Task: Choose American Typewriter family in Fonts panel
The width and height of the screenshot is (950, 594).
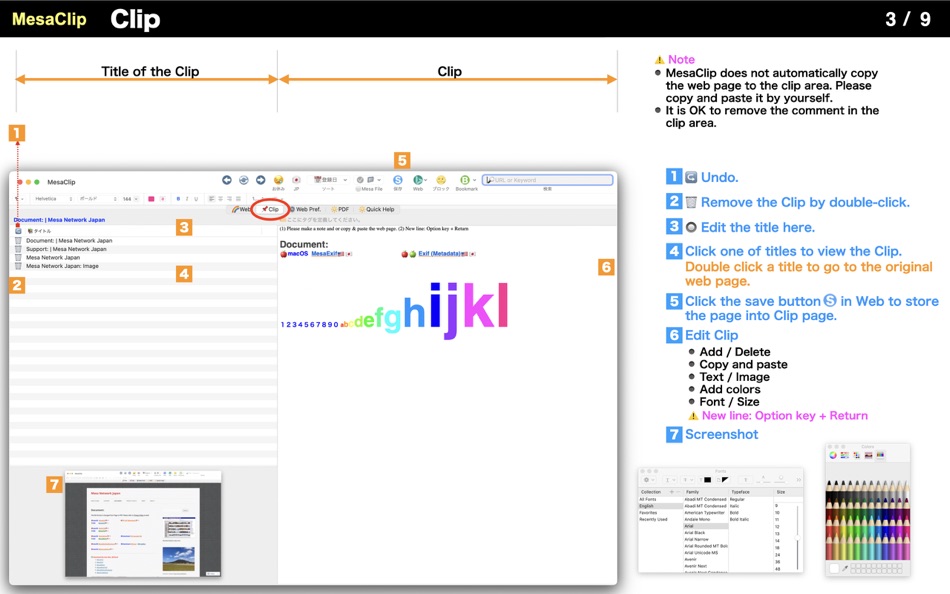Action: coord(705,513)
